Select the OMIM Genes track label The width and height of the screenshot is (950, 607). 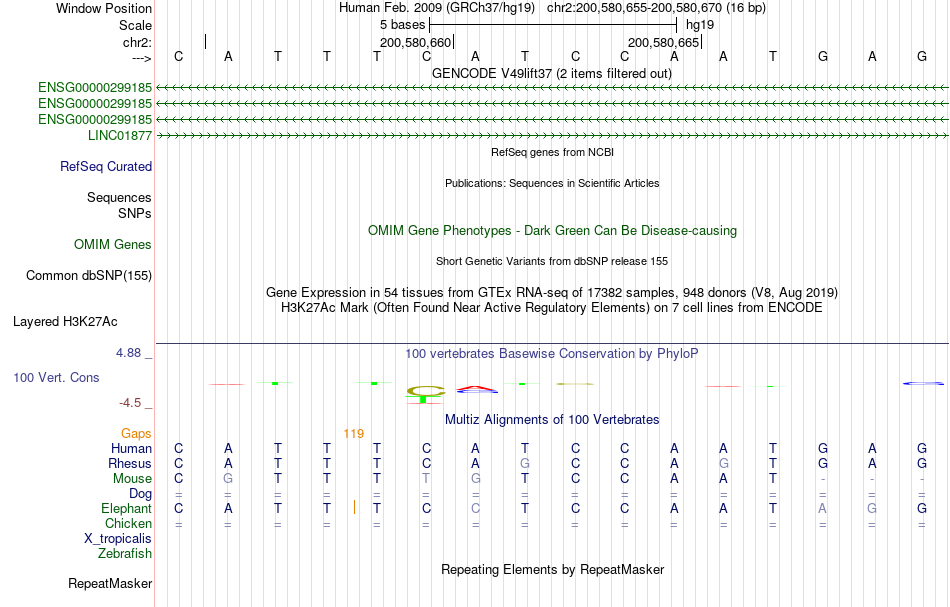point(113,245)
